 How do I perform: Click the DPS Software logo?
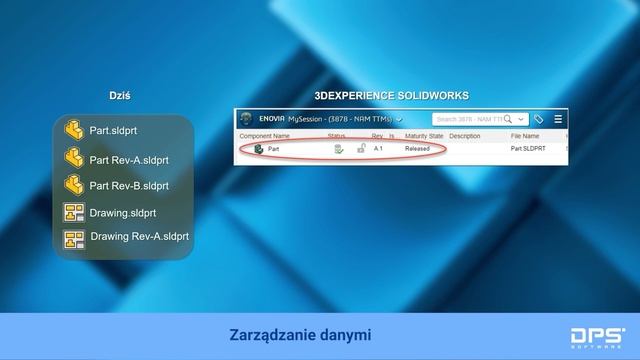click(x=598, y=338)
